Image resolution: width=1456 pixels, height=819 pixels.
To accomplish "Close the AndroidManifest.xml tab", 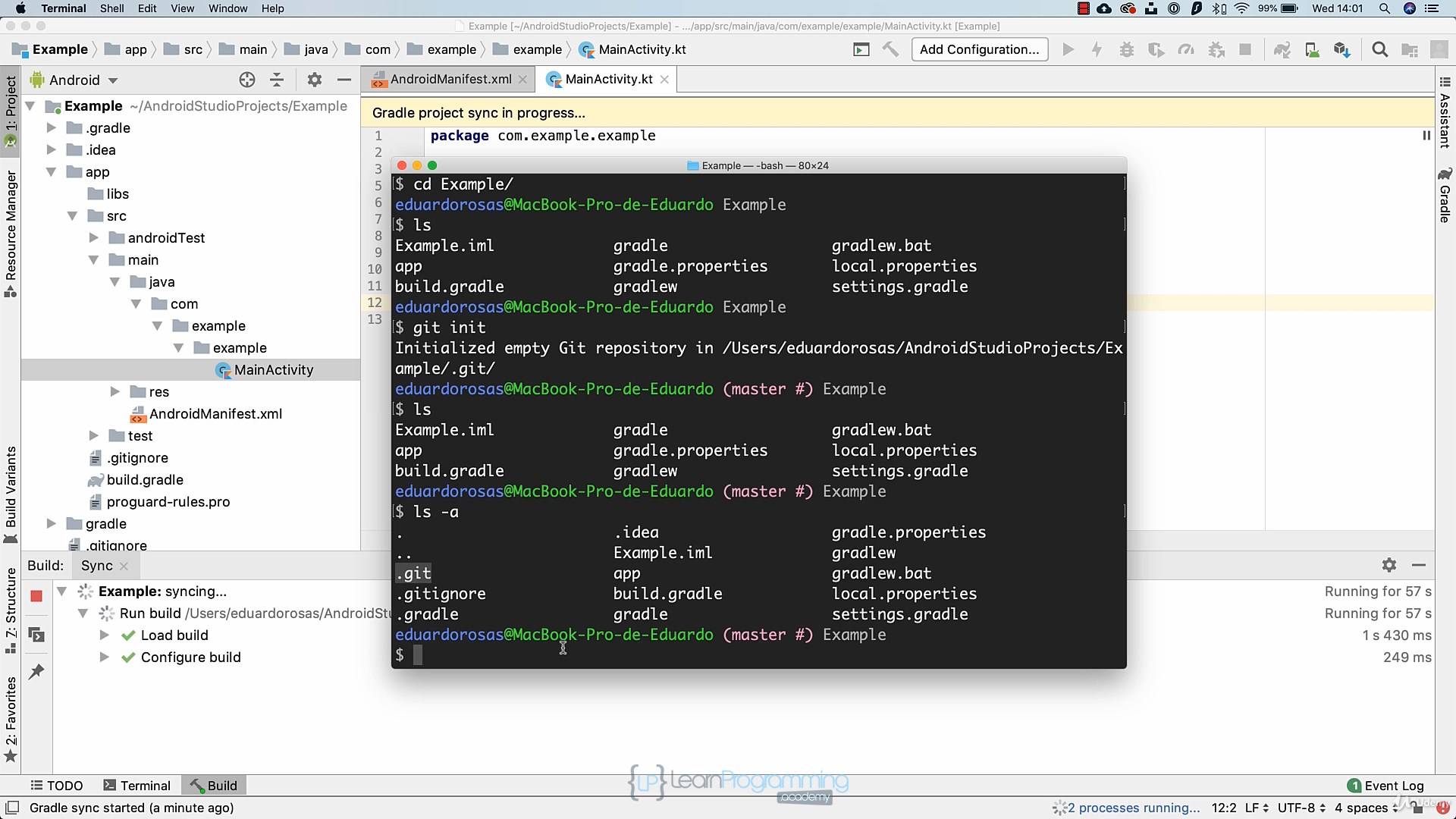I will point(522,80).
